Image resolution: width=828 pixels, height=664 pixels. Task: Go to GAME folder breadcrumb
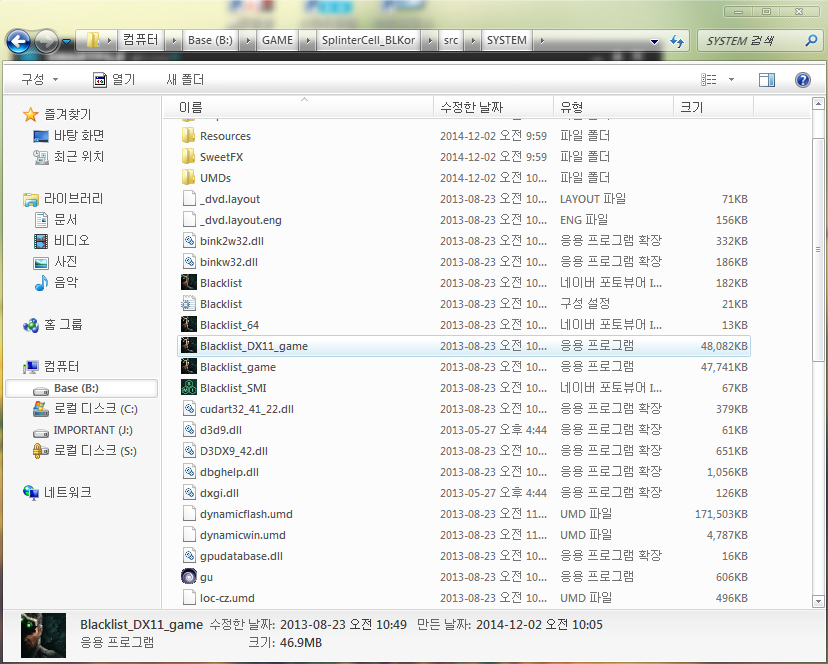point(277,40)
